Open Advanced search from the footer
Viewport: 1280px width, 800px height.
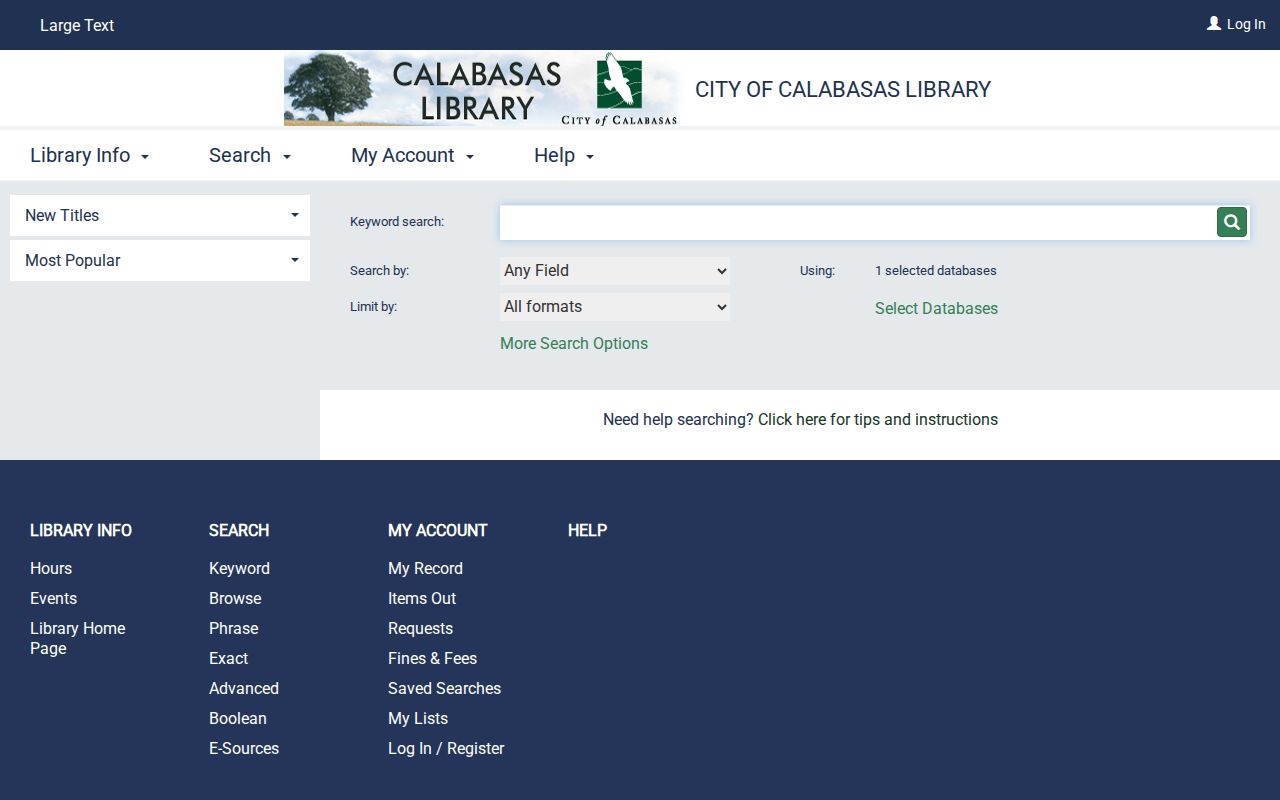pos(244,688)
